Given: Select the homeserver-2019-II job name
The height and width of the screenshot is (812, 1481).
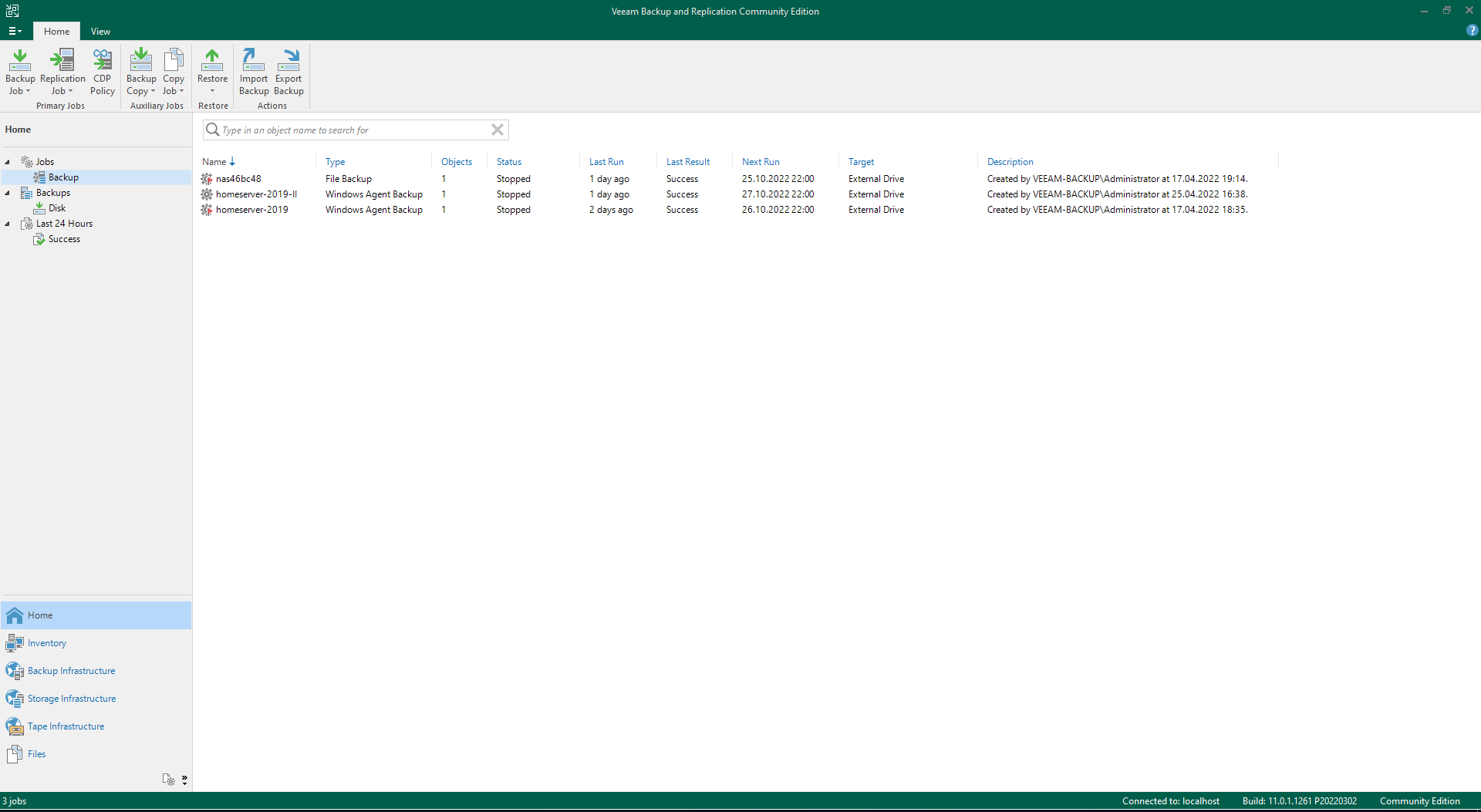Looking at the screenshot, I should 256,194.
